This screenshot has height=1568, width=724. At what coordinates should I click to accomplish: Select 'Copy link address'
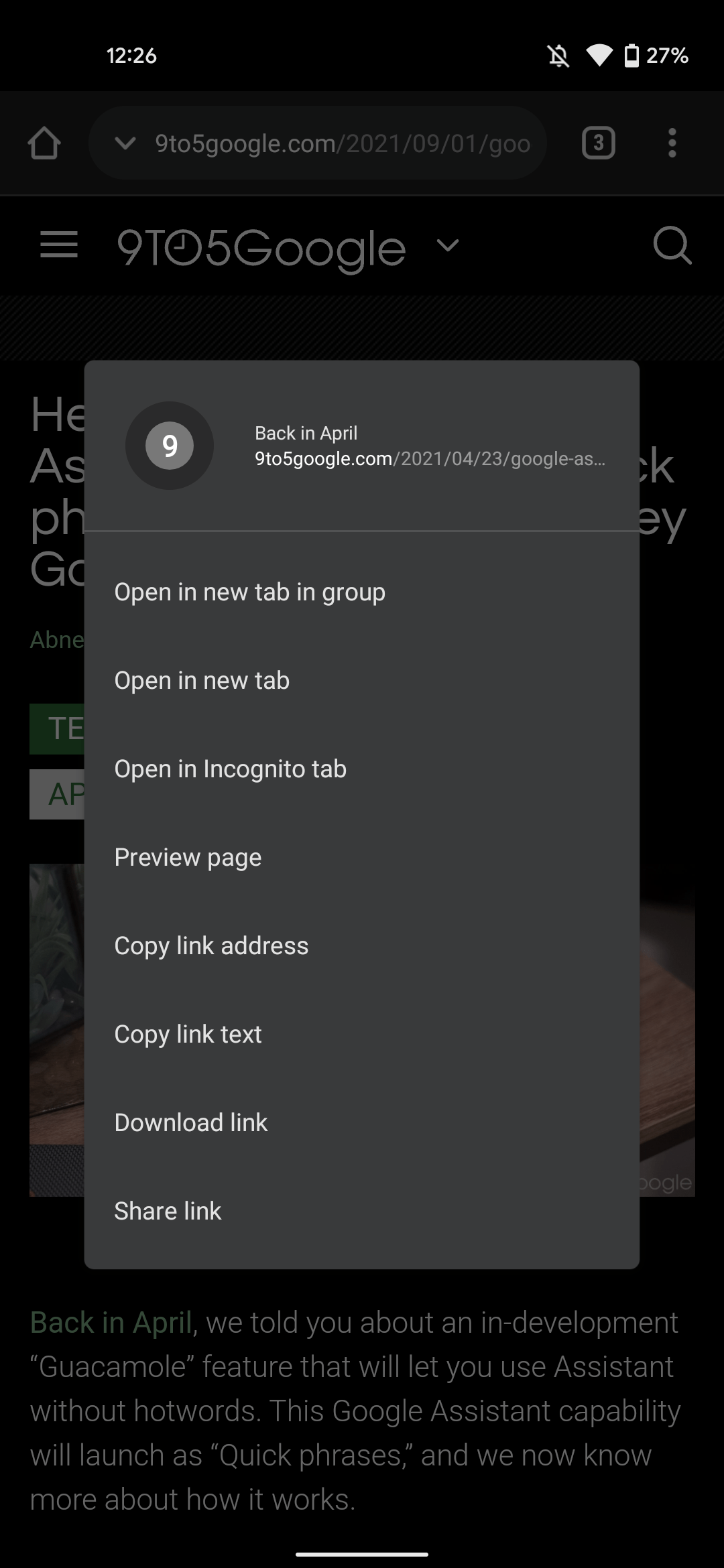(362, 946)
